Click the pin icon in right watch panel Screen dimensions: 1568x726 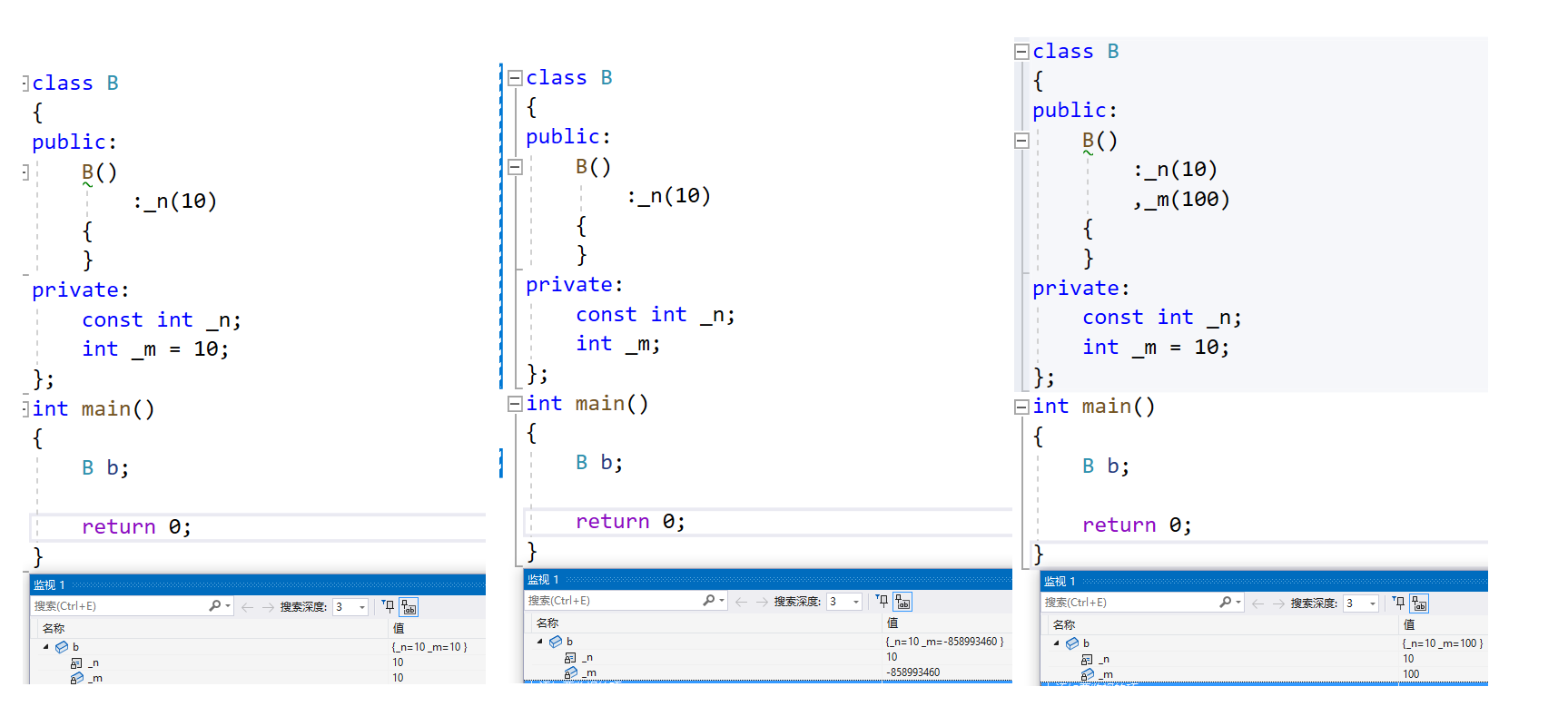[1398, 603]
